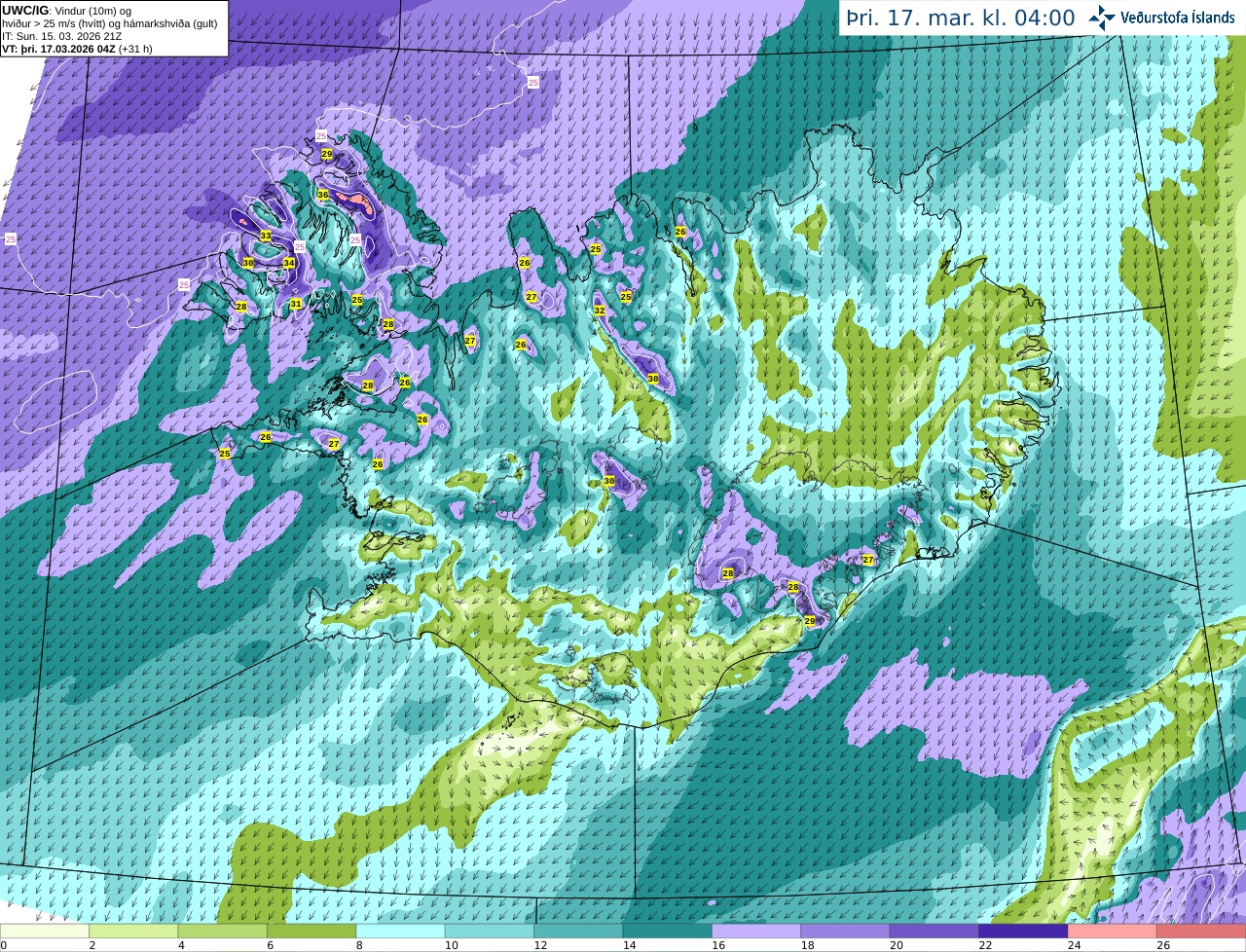
Task: Click the legend scale value 8
Action: (x=359, y=945)
